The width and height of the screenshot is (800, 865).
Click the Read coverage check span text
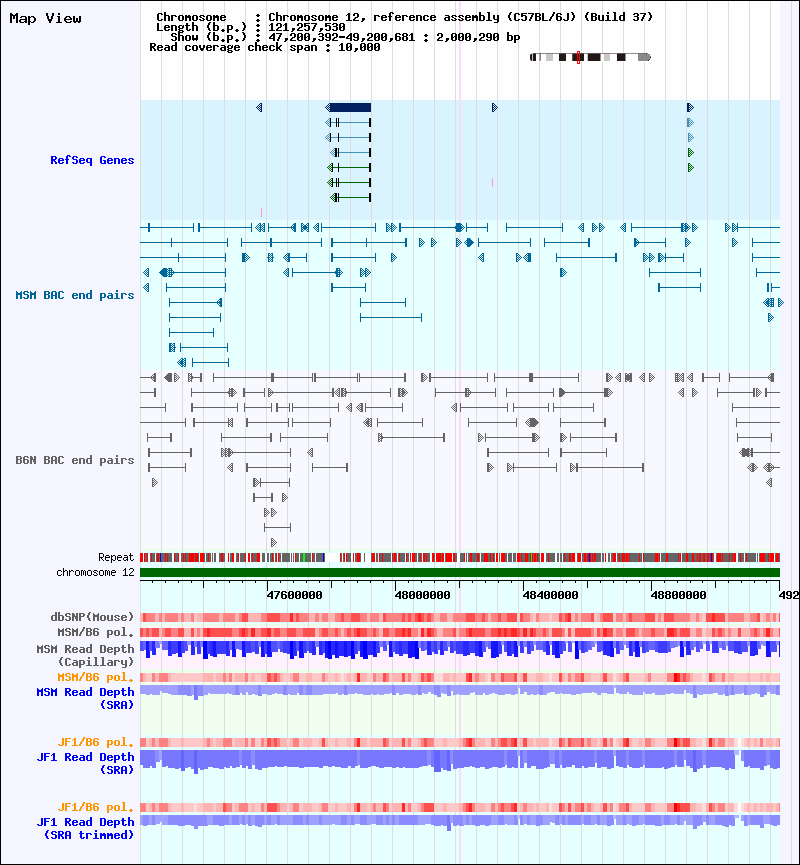[265, 47]
